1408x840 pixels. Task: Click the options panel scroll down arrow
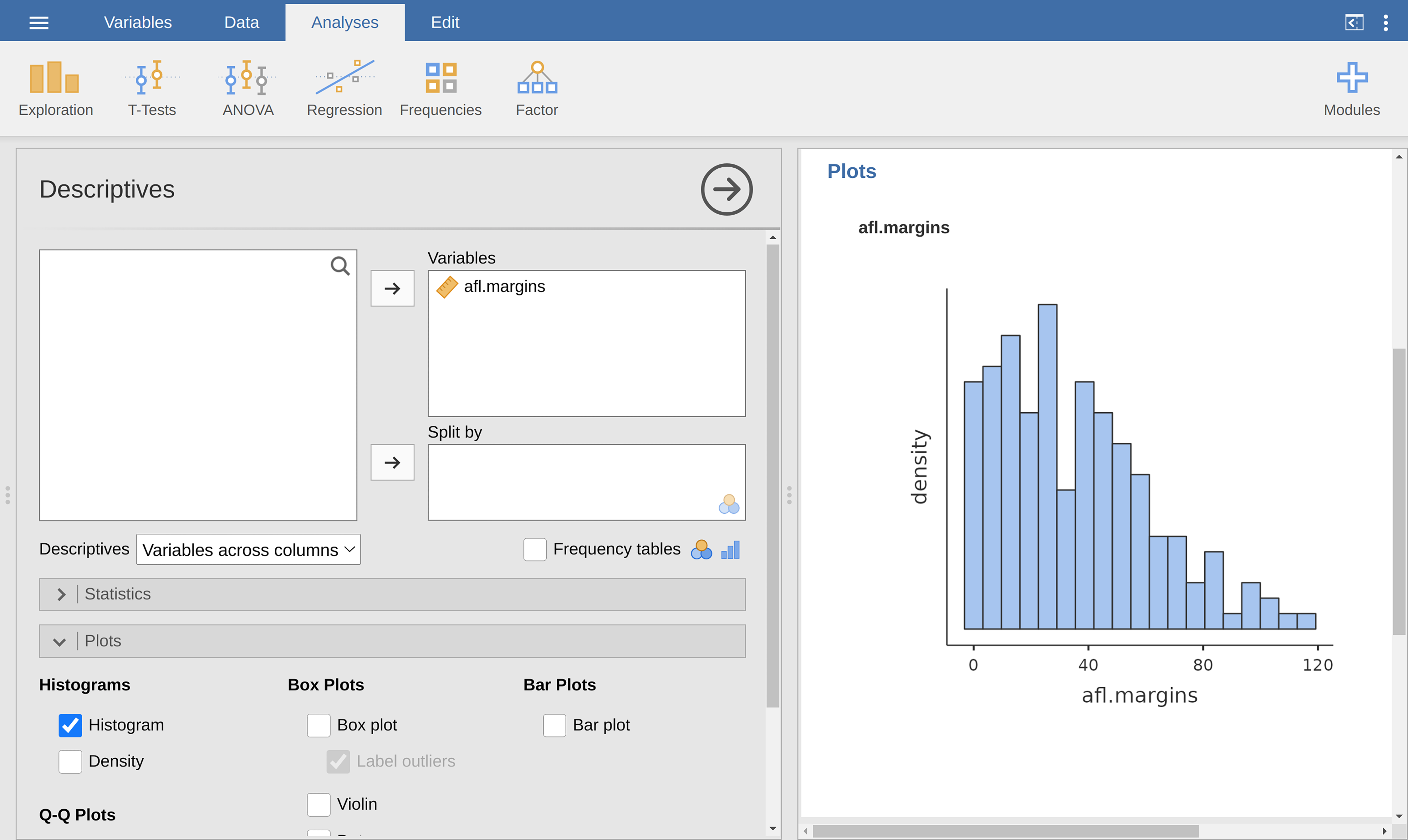pyautogui.click(x=773, y=829)
